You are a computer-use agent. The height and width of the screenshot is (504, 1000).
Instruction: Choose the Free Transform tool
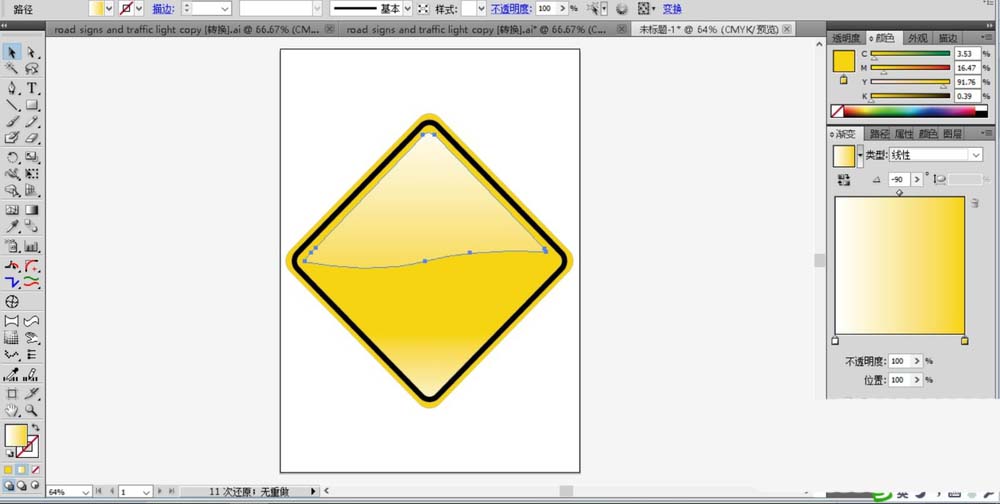coord(31,174)
